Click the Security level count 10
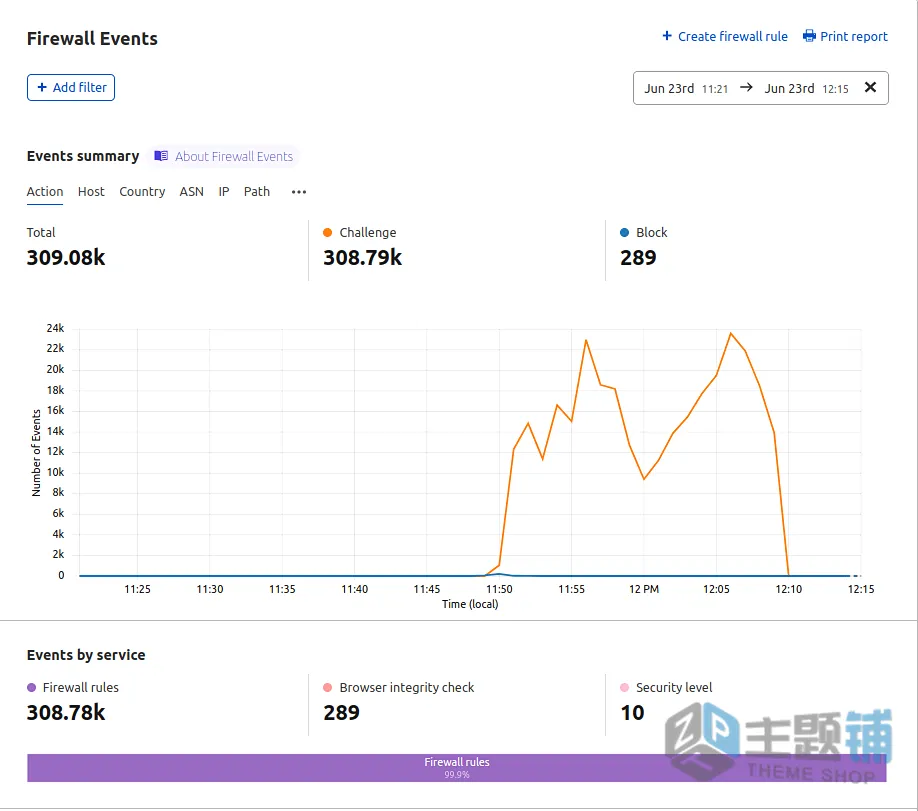The height and width of the screenshot is (811, 918). click(632, 713)
